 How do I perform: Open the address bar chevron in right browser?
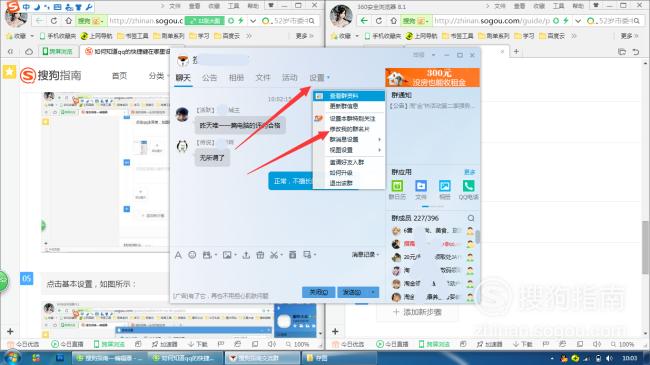point(577,21)
